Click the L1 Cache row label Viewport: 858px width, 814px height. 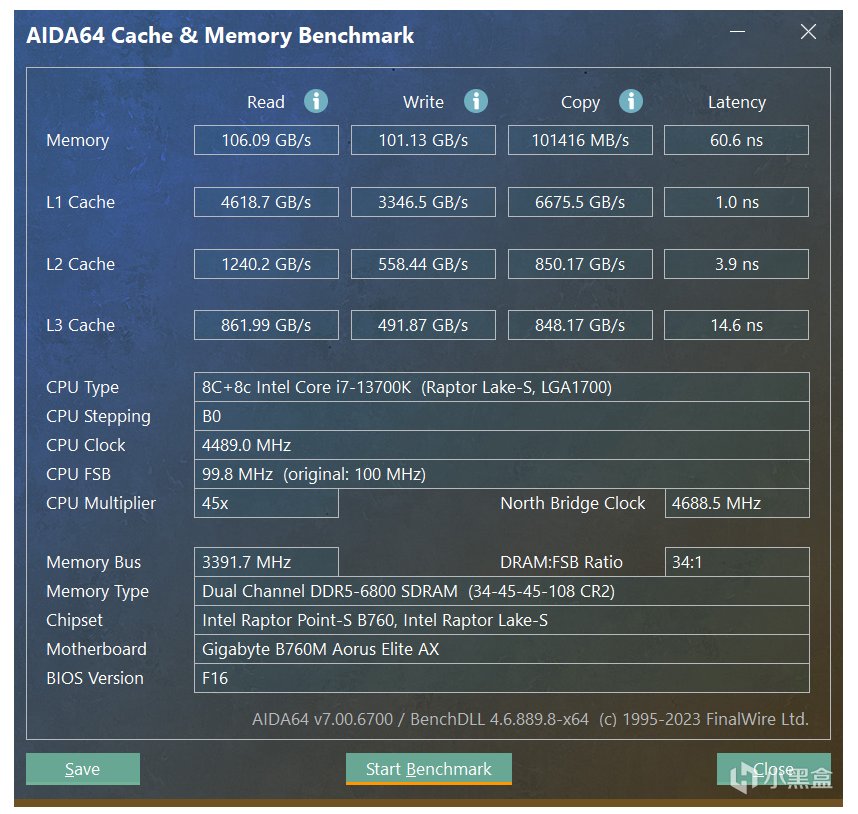pos(80,202)
